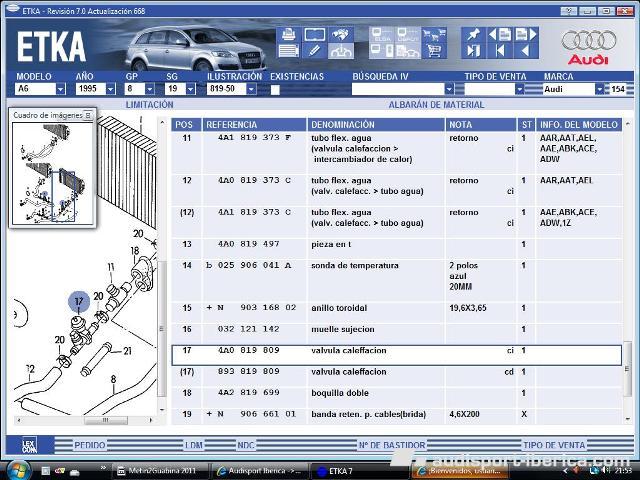This screenshot has width=640, height=480.
Task: Open the Búsqueda IV dropdown arrow
Action: pos(449,89)
